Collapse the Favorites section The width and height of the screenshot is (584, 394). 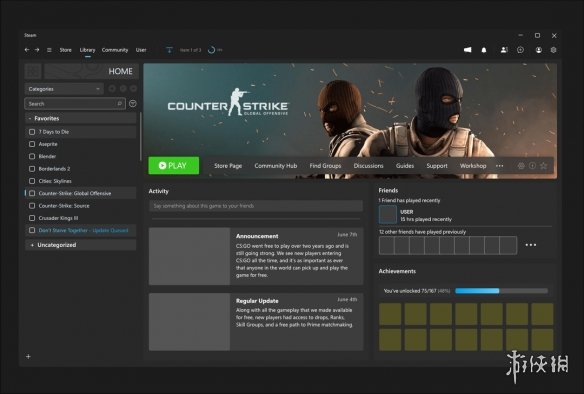pos(80,118)
